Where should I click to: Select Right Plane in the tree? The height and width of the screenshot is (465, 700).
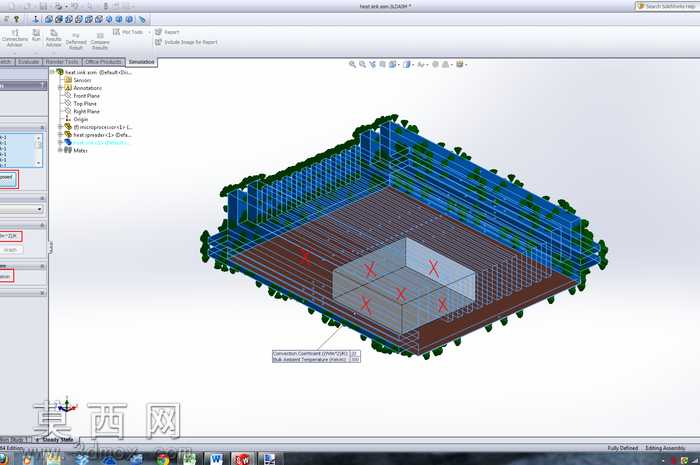point(82,111)
